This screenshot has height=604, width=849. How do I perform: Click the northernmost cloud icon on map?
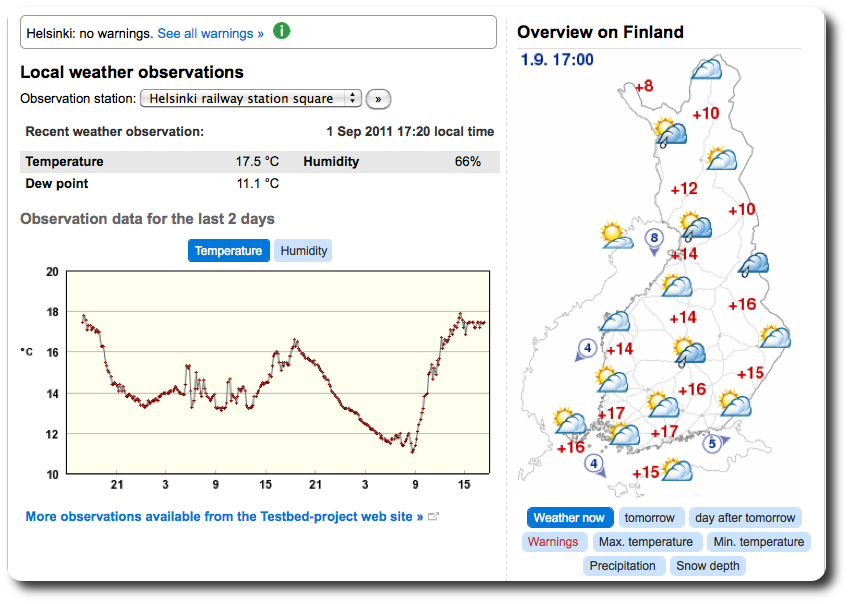point(709,70)
